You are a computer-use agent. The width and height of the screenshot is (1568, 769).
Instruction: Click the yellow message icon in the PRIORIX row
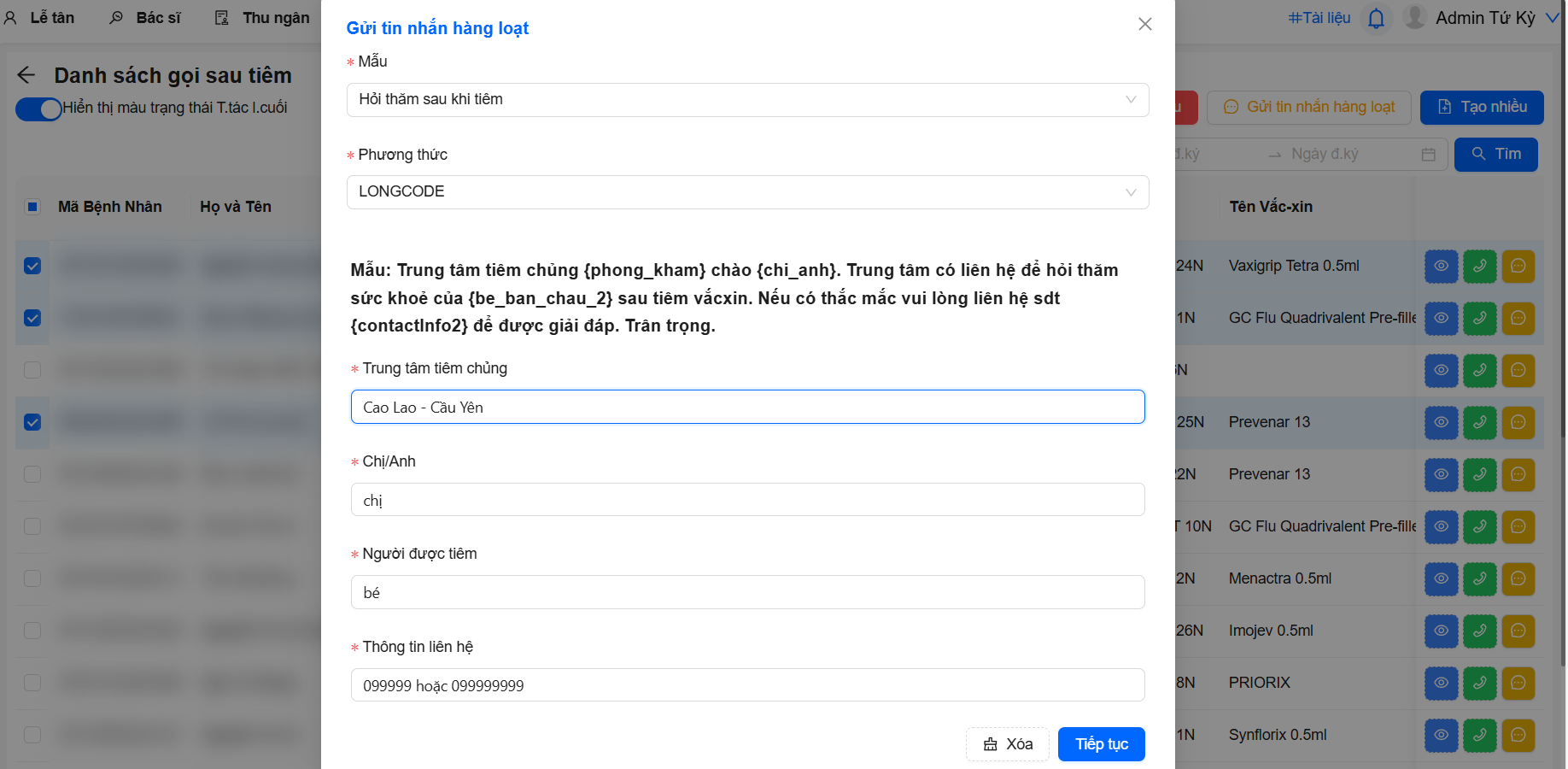[x=1518, y=684]
